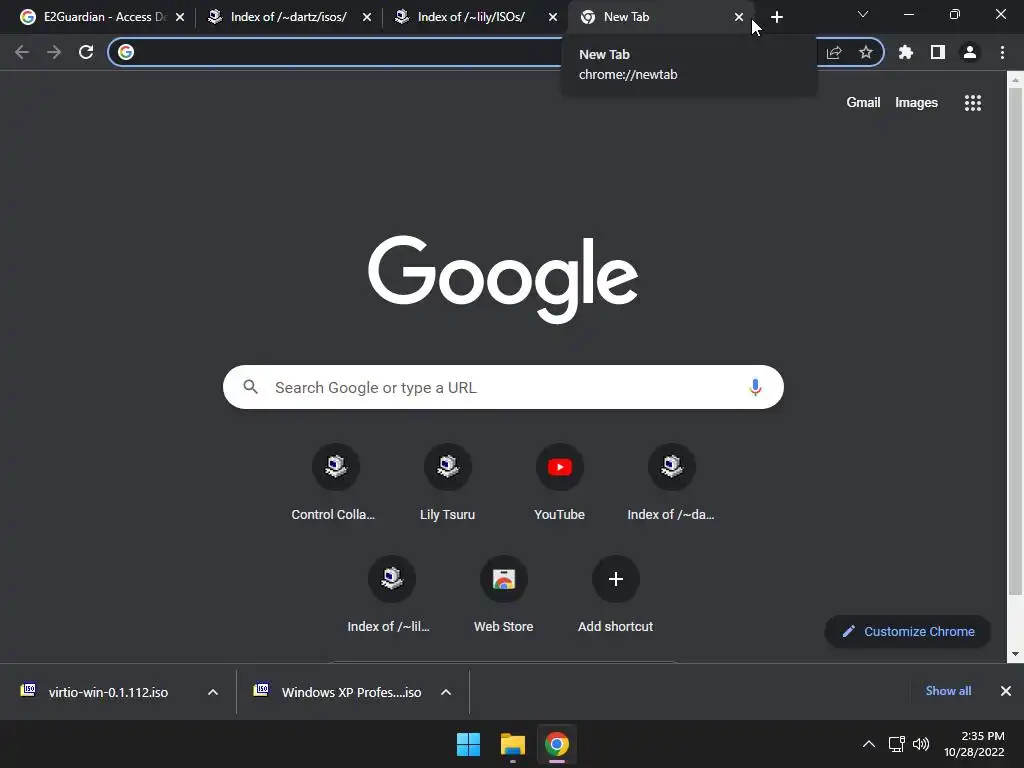Viewport: 1024px width, 768px height.
Task: Click the browser forward arrow
Action: pos(54,52)
